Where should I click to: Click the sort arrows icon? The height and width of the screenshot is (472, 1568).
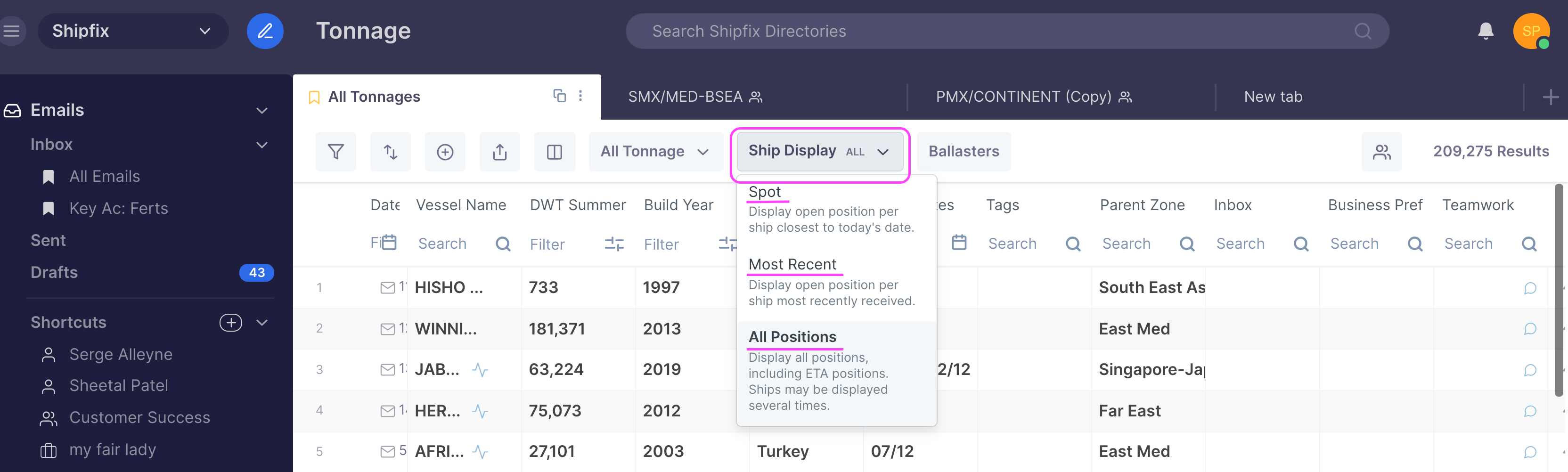[x=390, y=152]
